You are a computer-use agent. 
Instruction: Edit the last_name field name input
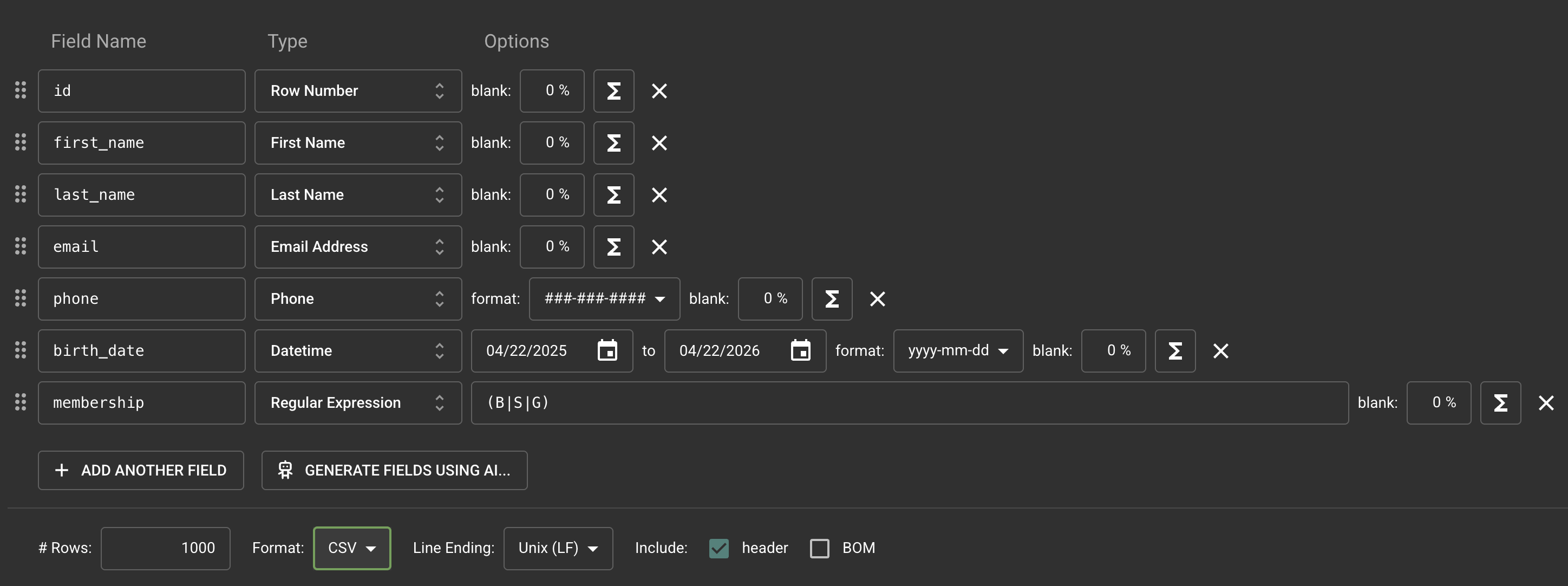pyautogui.click(x=141, y=195)
